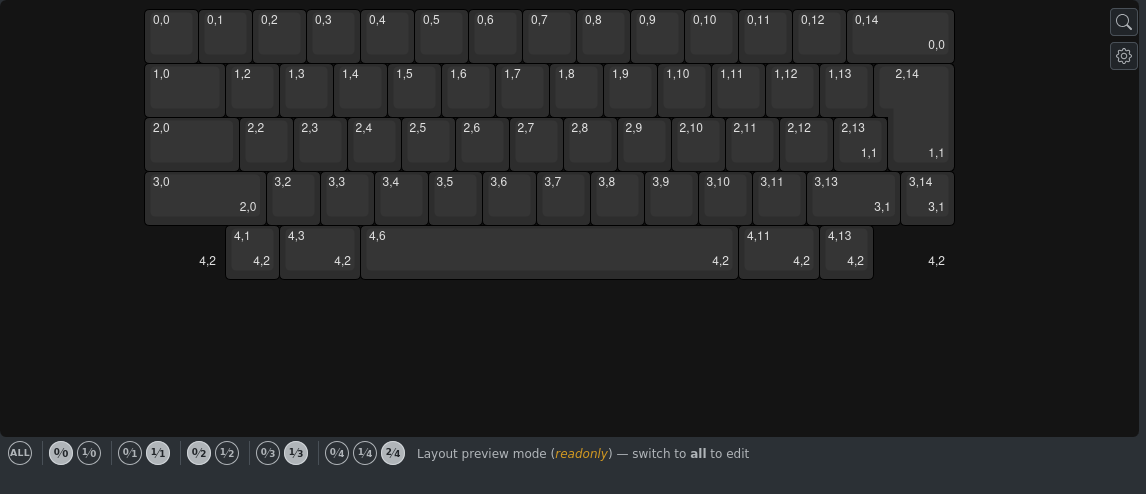Image resolution: width=1146 pixels, height=494 pixels.
Task: Click the key labeled 0,0 at top-left
Action: (x=172, y=36)
